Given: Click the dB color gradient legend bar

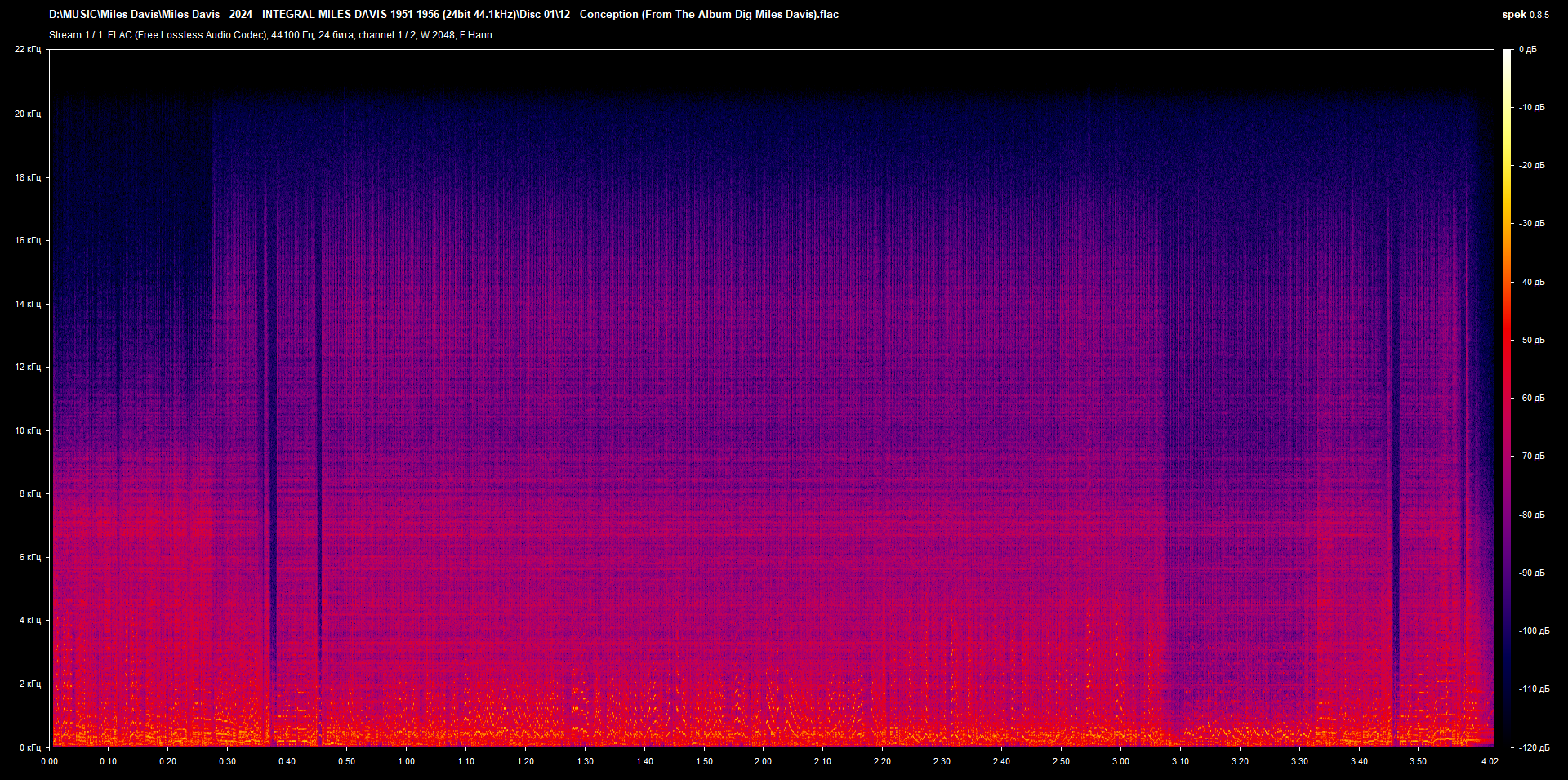Looking at the screenshot, I should (1507, 398).
